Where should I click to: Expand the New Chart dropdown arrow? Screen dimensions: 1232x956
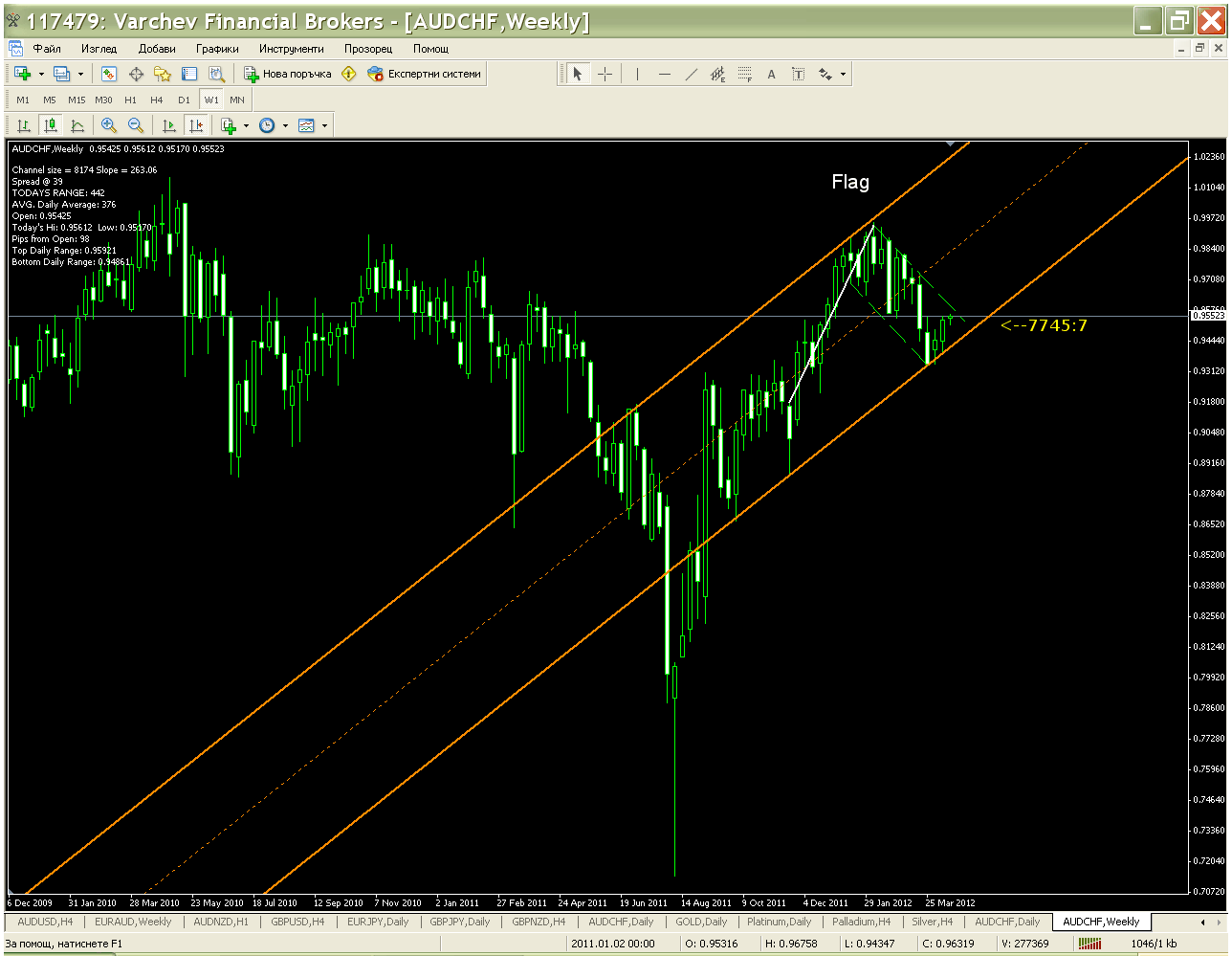point(41,74)
